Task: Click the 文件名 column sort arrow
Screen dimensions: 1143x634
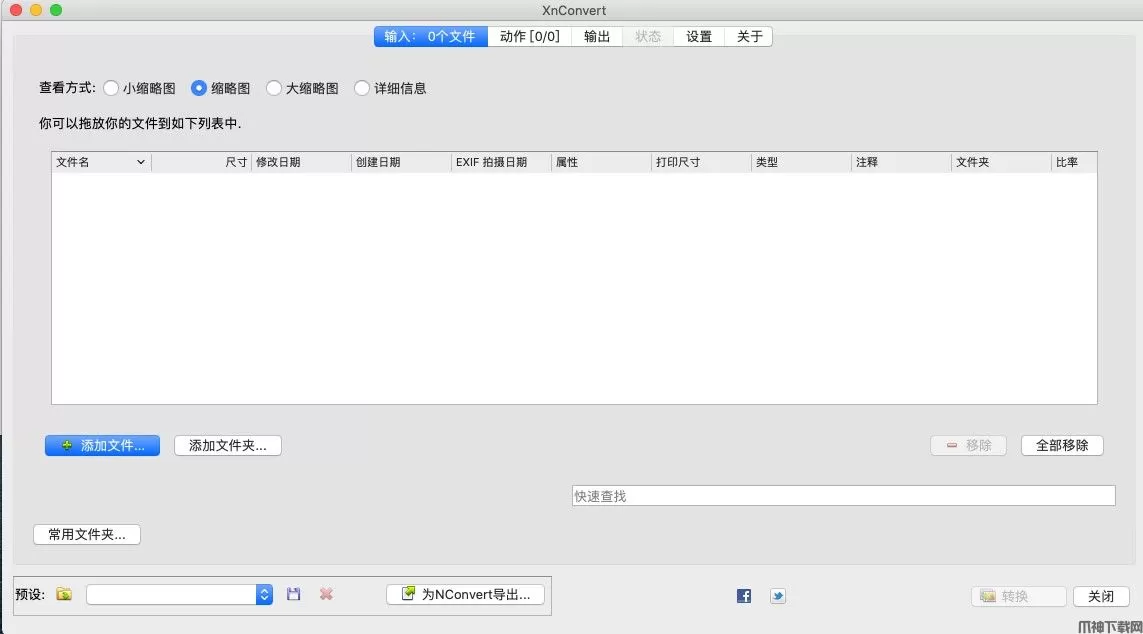Action: click(140, 162)
